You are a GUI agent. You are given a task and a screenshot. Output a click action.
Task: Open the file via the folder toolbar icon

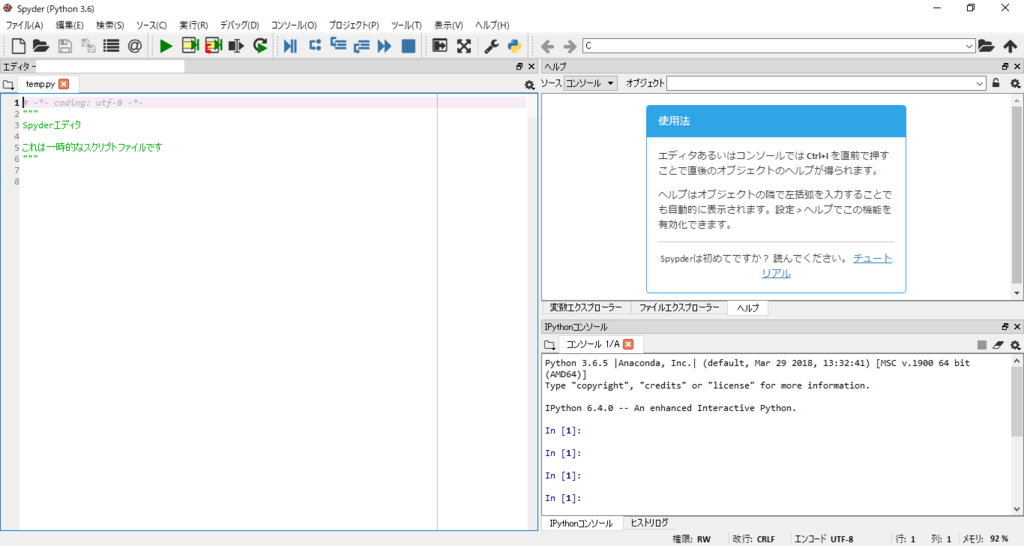point(41,46)
